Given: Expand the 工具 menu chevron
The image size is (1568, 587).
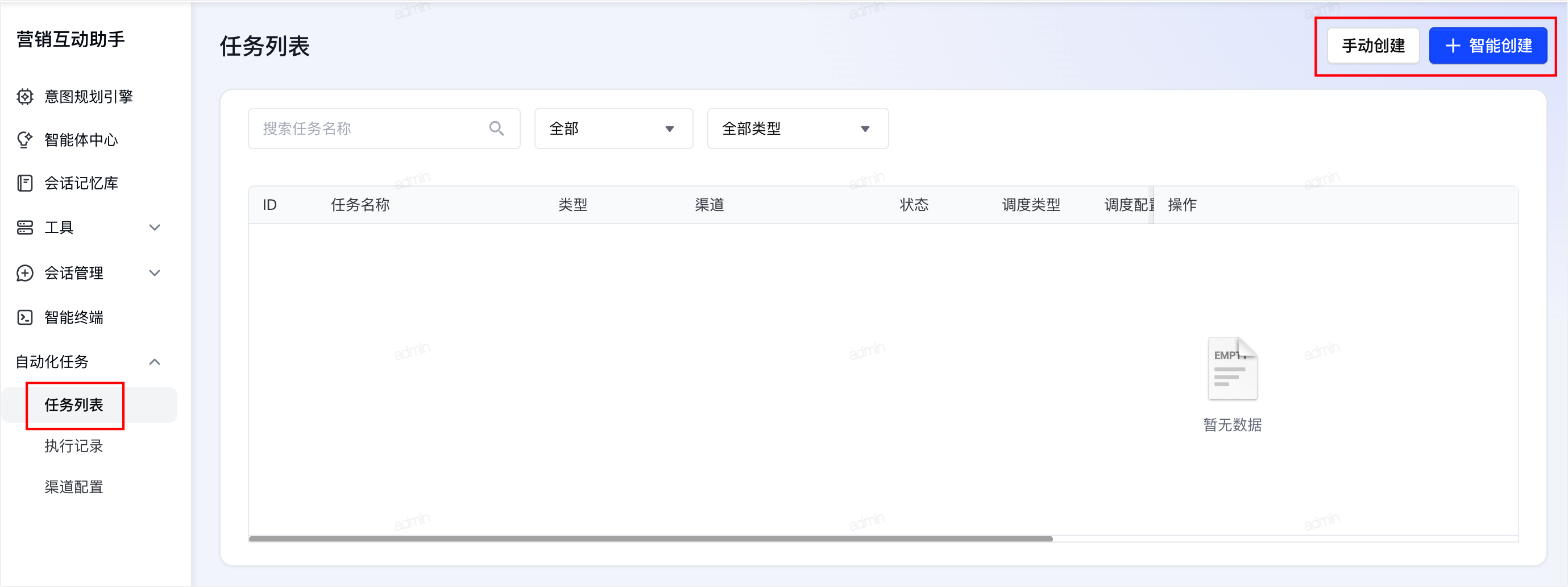Looking at the screenshot, I should [155, 228].
